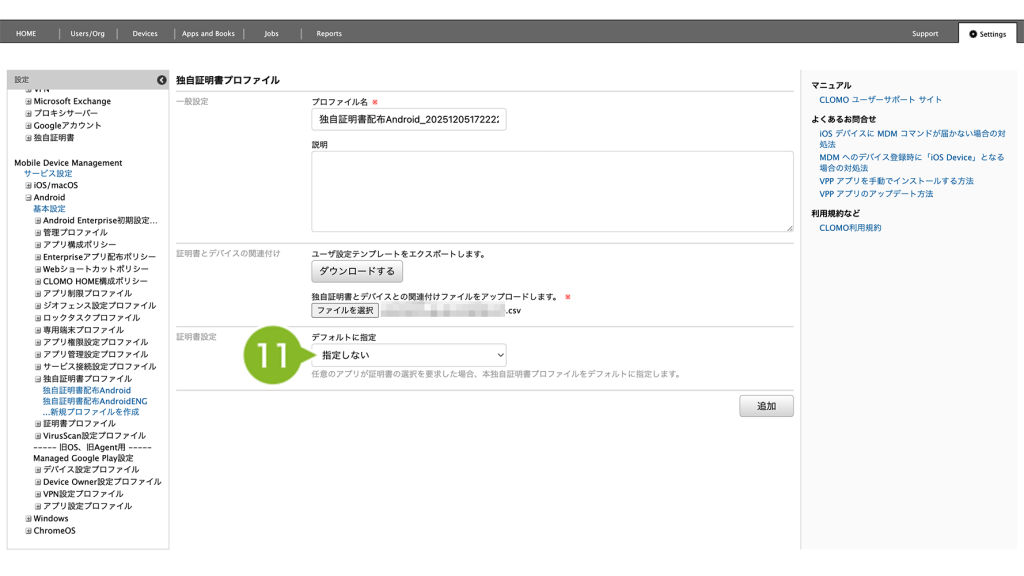Expand the iOS/macOS section
Viewport: 1024px width, 576px height.
click(29, 186)
